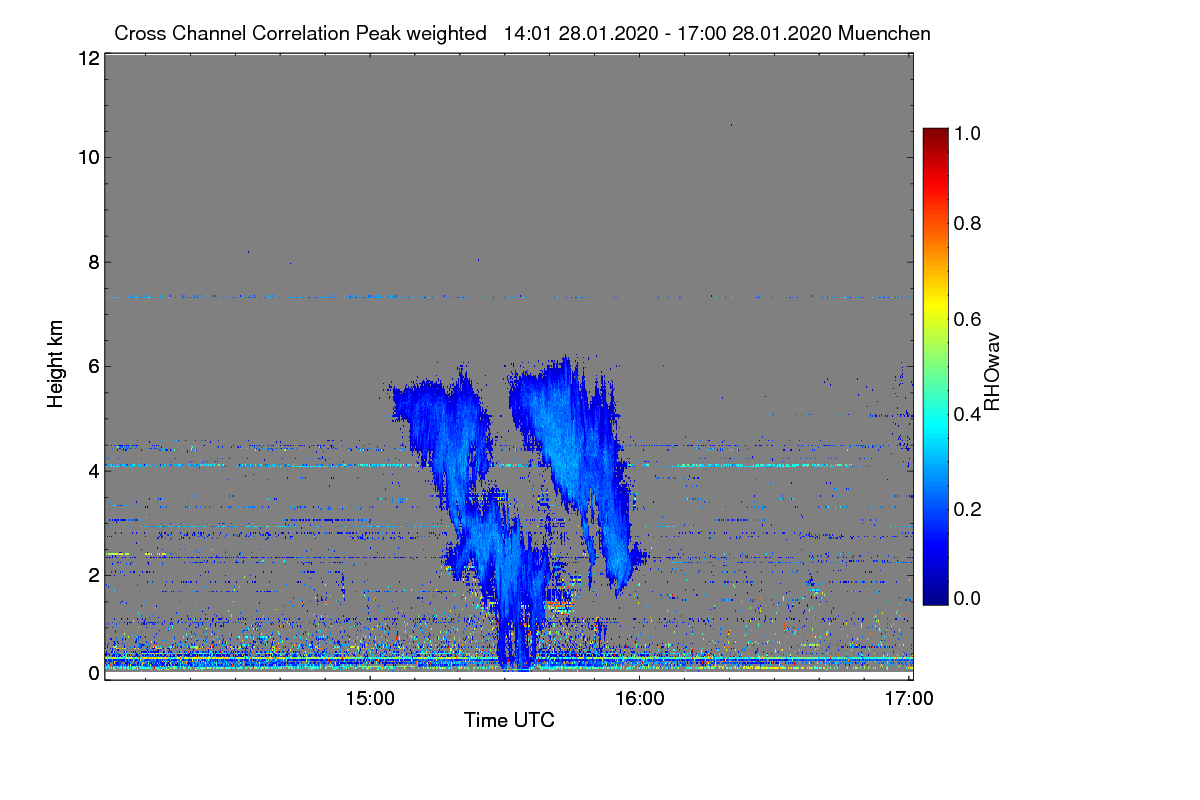Click the height tick label '2'
This screenshot has height=800, width=1200.
(93, 574)
